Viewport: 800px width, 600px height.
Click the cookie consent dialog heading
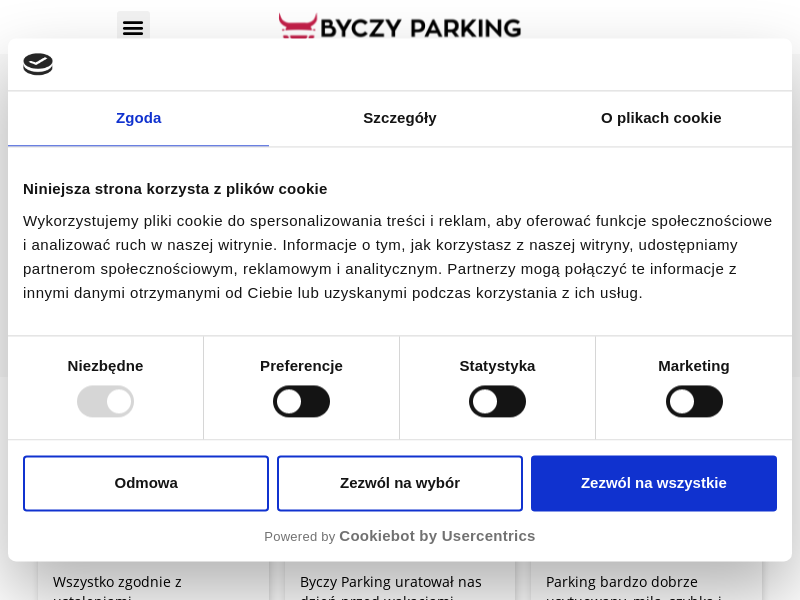pos(175,188)
